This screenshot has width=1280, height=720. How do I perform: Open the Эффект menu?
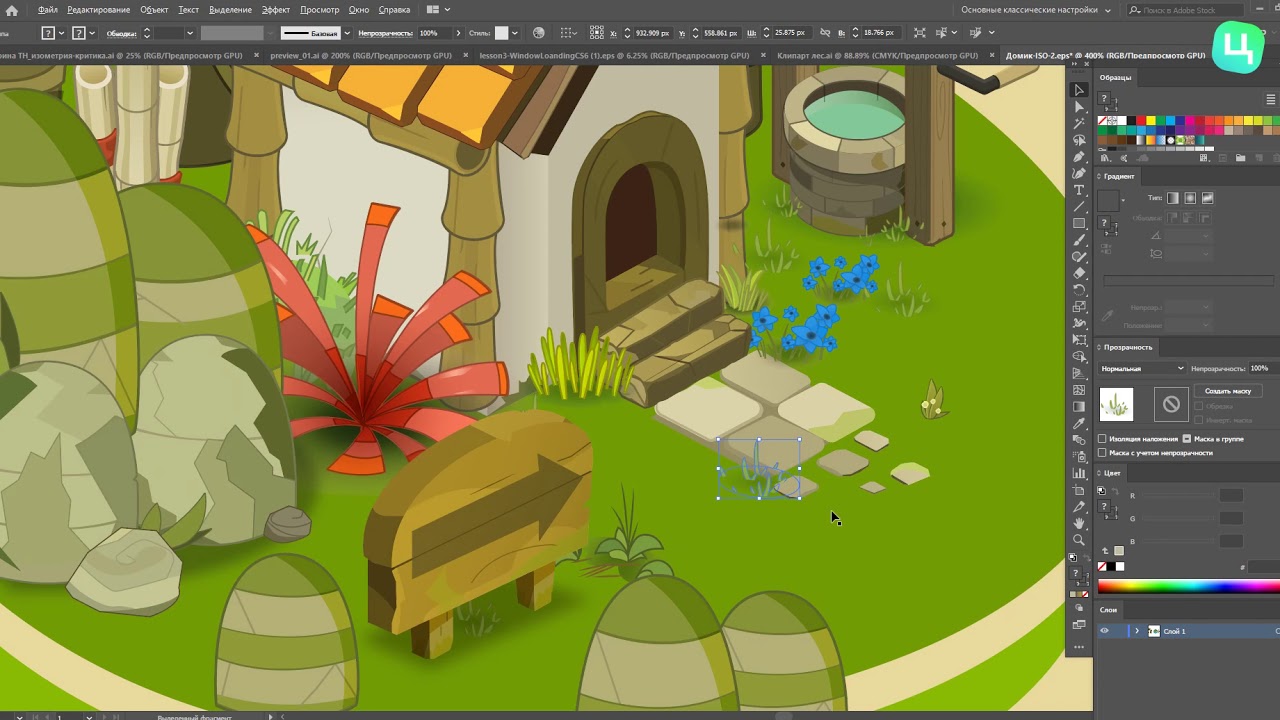click(x=276, y=10)
